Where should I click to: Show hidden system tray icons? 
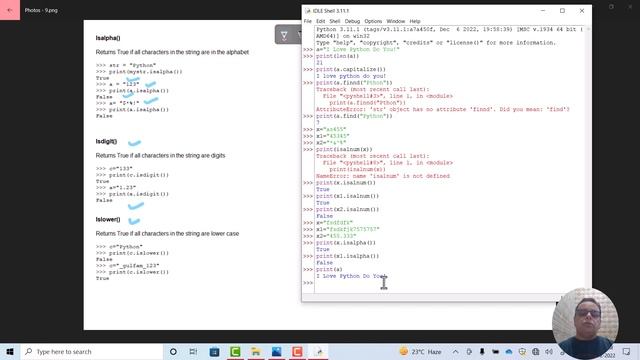[x=456, y=351]
